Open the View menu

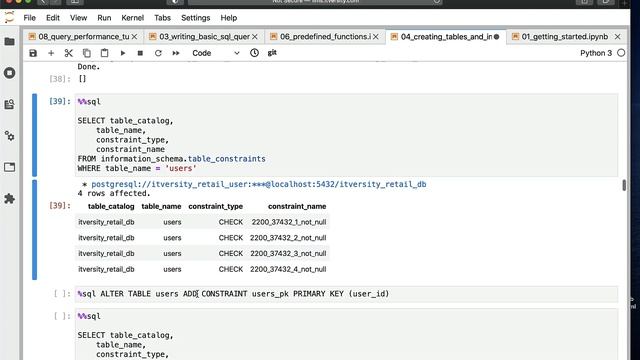(78, 18)
